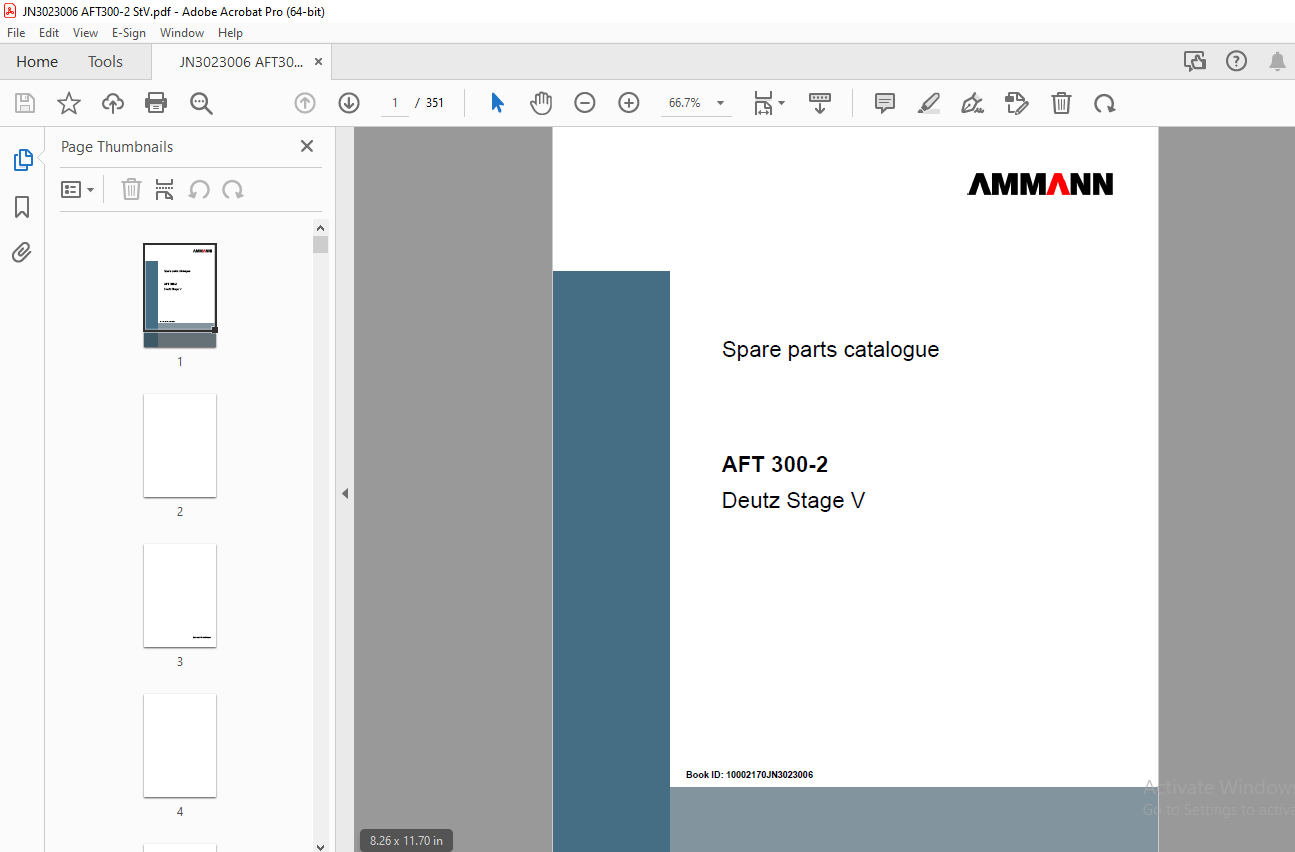Rotate page clockwise in toolbar
Screen dimensions: 1295x852
point(1104,103)
